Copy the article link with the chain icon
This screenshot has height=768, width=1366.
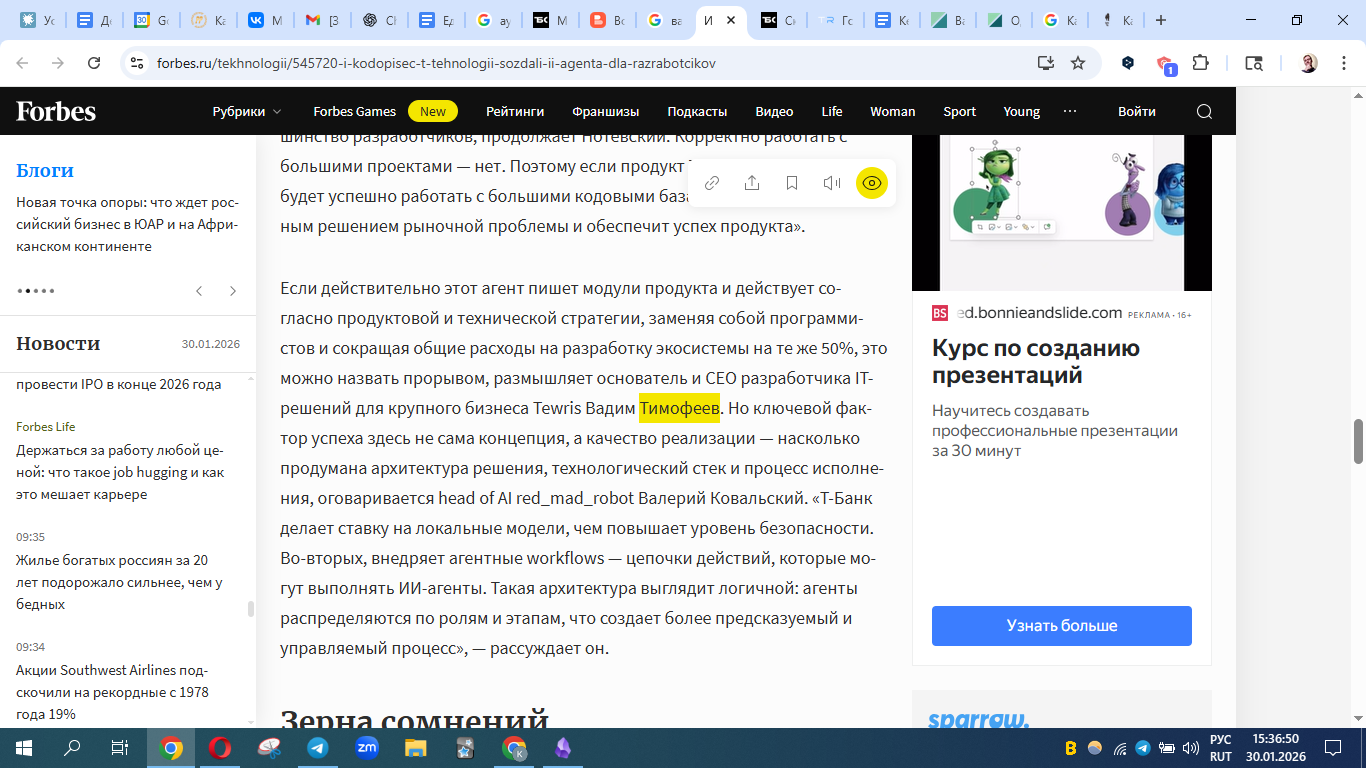[712, 183]
